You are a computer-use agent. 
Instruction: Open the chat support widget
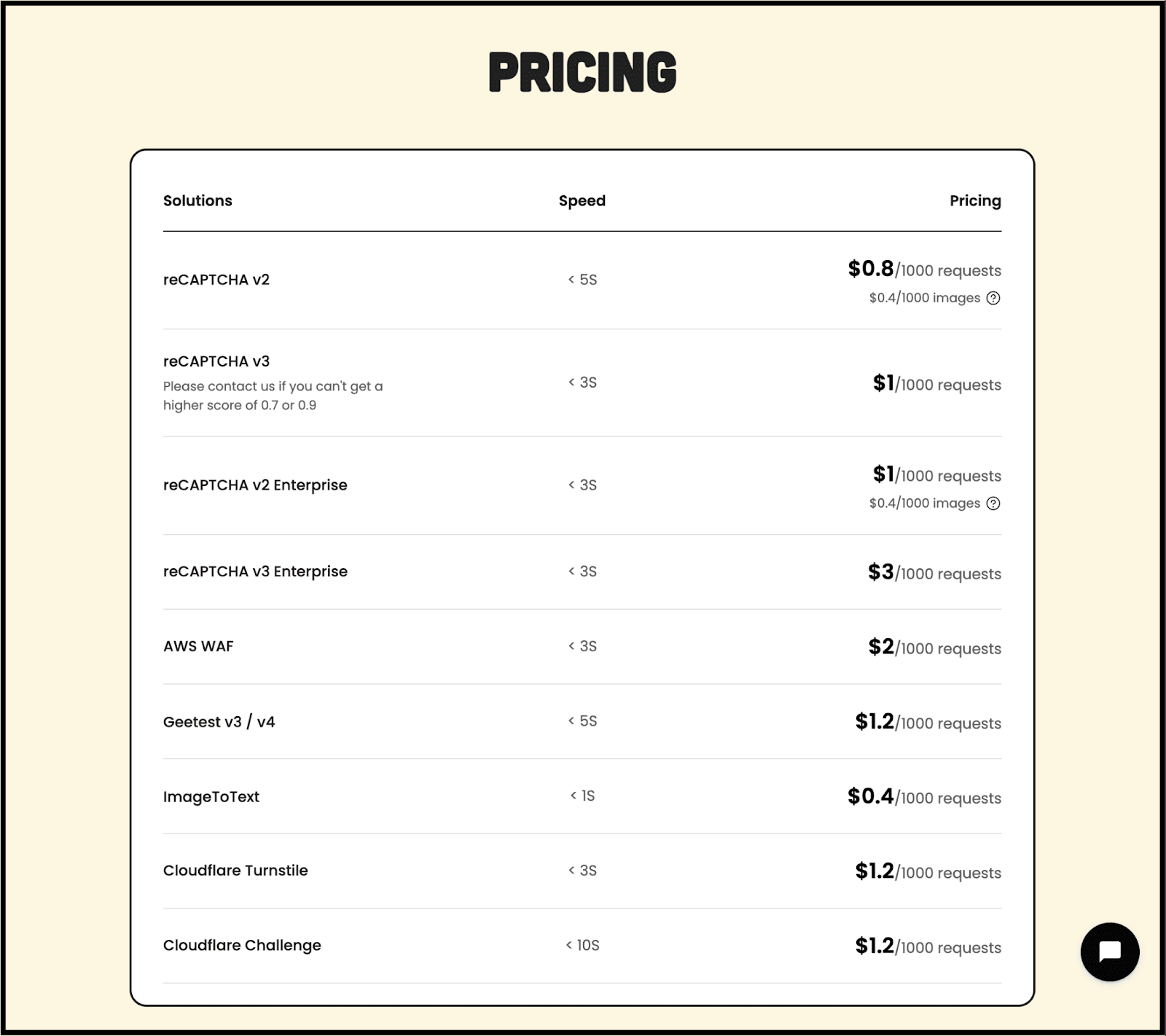(x=1109, y=951)
